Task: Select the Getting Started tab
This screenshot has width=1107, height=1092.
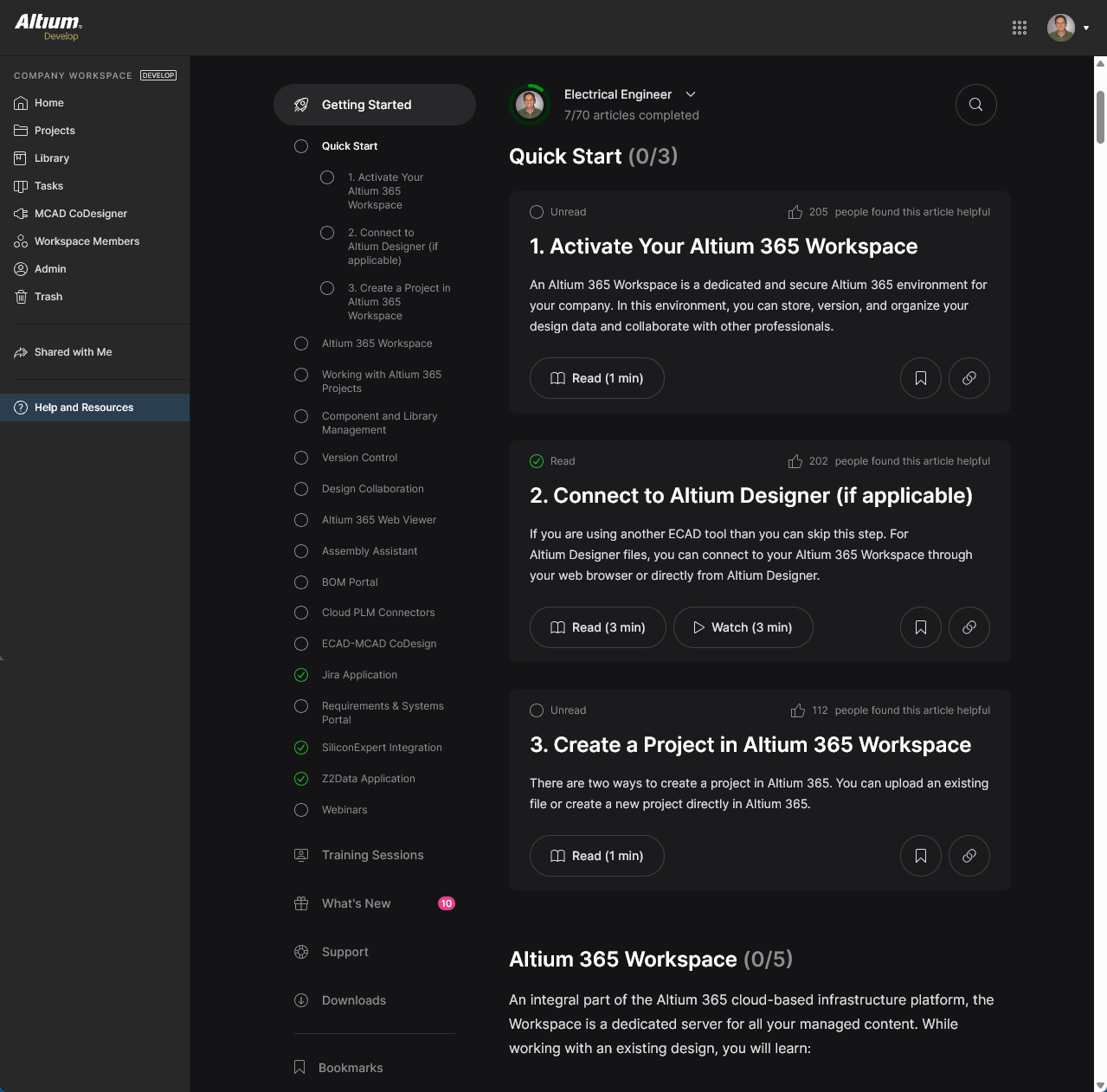Action: 374,105
